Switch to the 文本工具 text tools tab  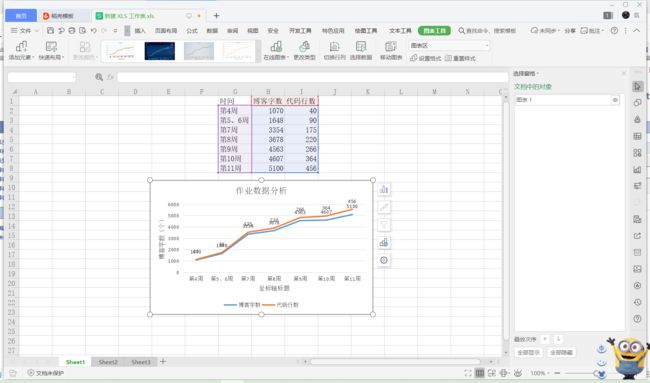[400, 31]
